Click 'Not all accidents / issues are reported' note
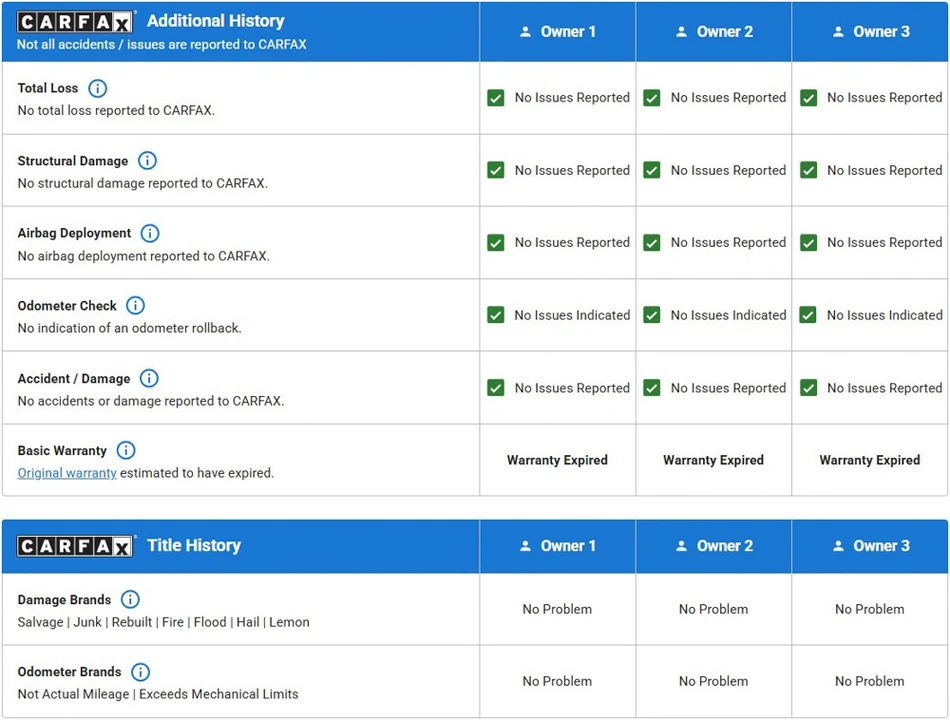 point(162,44)
